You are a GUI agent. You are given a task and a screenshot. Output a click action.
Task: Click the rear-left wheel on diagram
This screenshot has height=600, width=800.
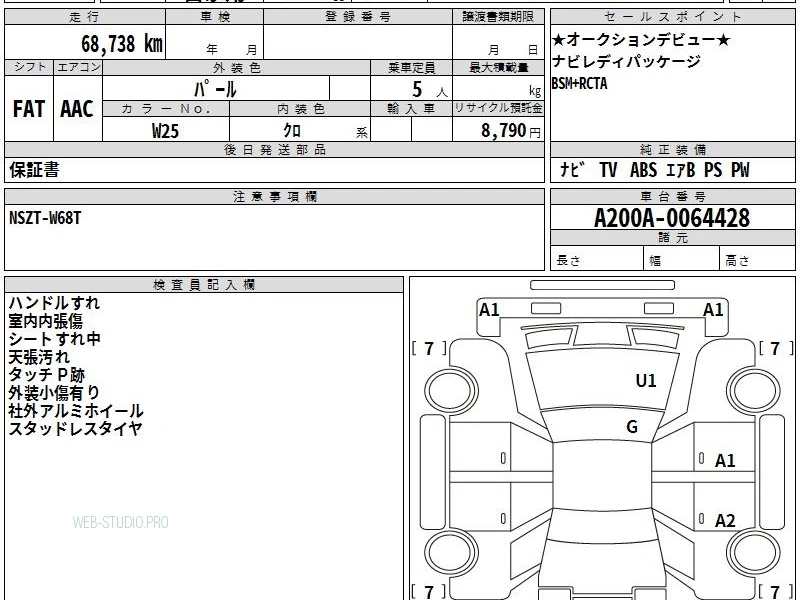coord(451,554)
